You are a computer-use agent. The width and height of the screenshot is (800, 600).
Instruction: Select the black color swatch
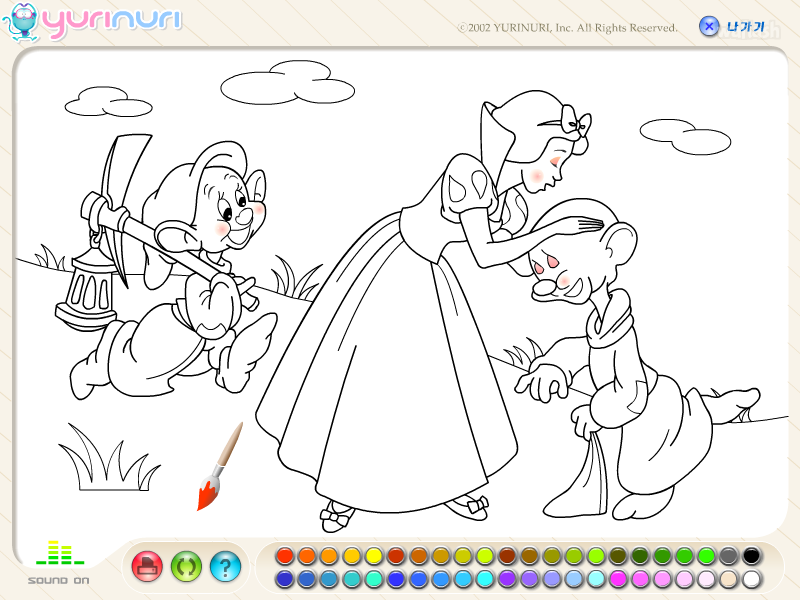coord(751,556)
